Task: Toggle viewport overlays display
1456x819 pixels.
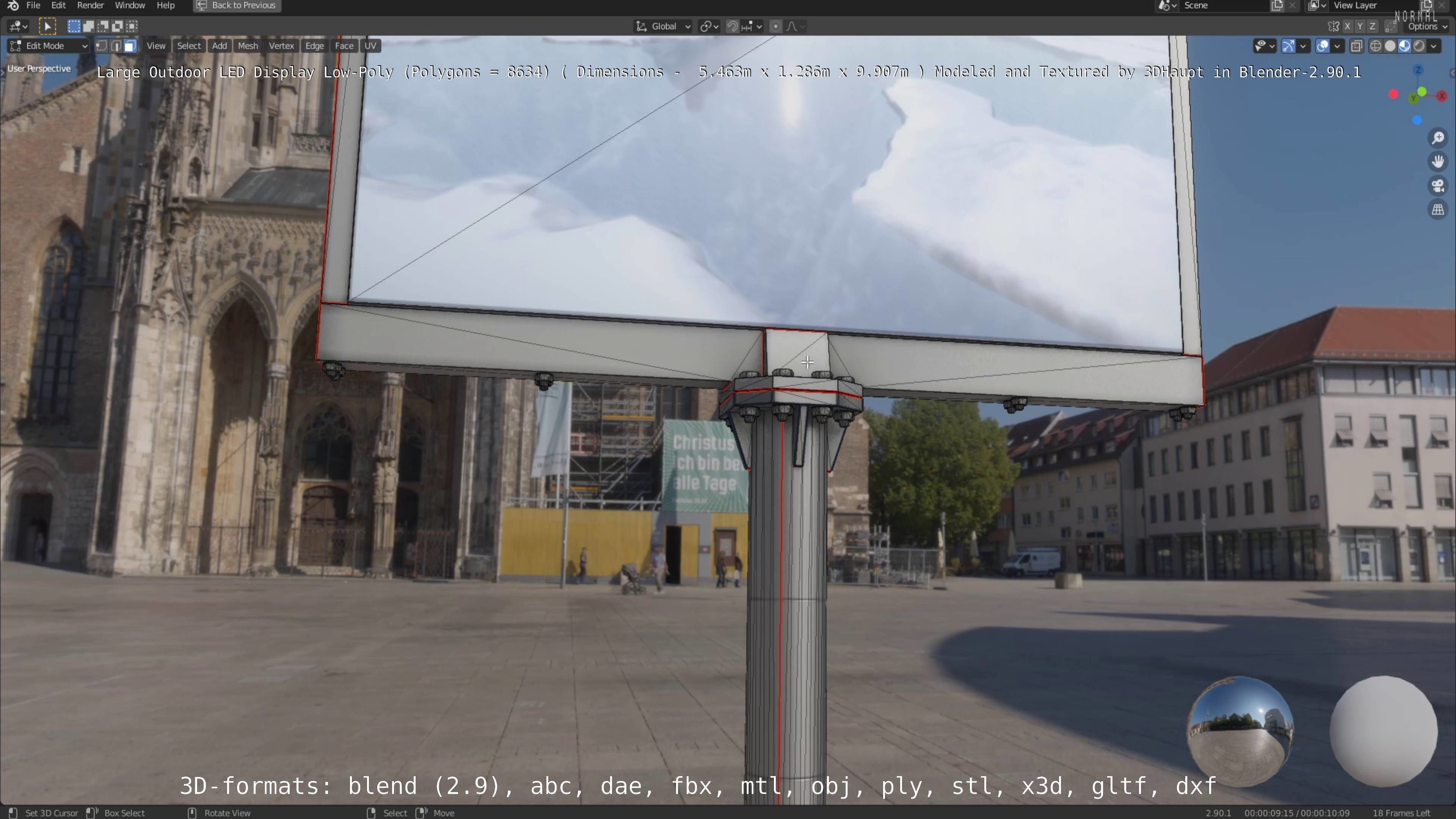Action: click(x=1323, y=46)
